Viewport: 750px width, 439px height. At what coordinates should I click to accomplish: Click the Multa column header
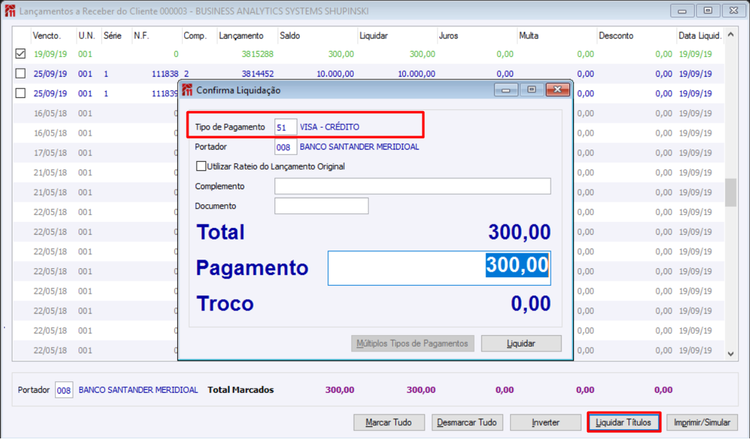pos(529,36)
